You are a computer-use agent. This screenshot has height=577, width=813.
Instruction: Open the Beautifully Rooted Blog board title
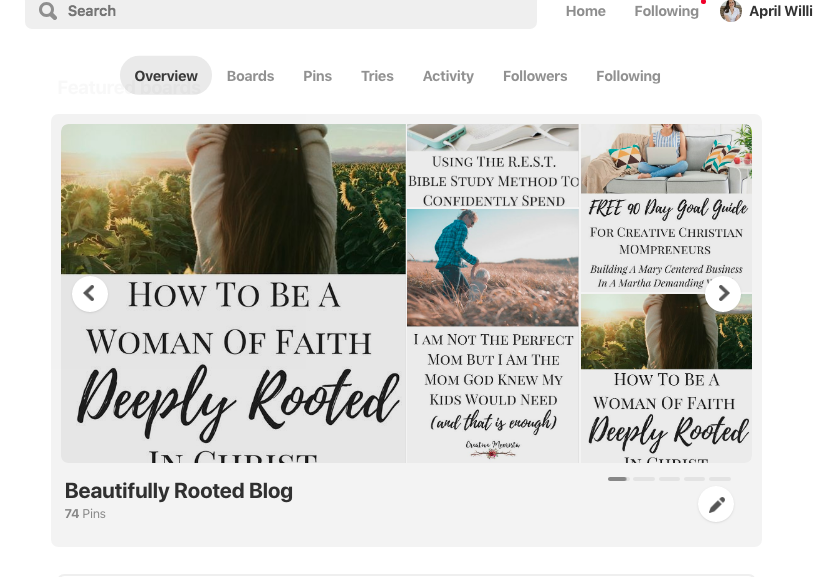point(179,491)
